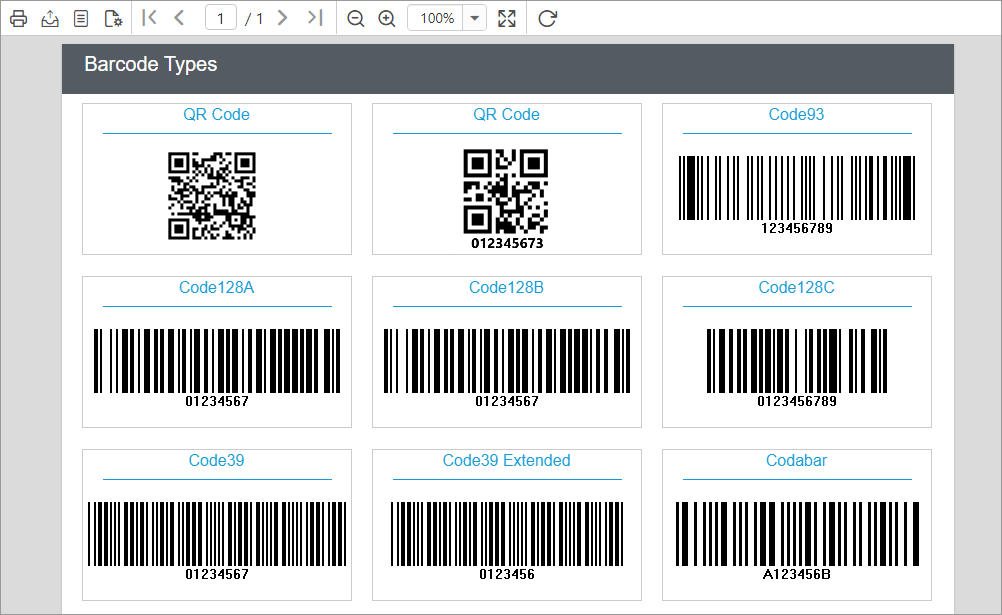Open the zoom percentage dropdown arrow
Viewport: 1002px width, 615px height.
[x=474, y=18]
